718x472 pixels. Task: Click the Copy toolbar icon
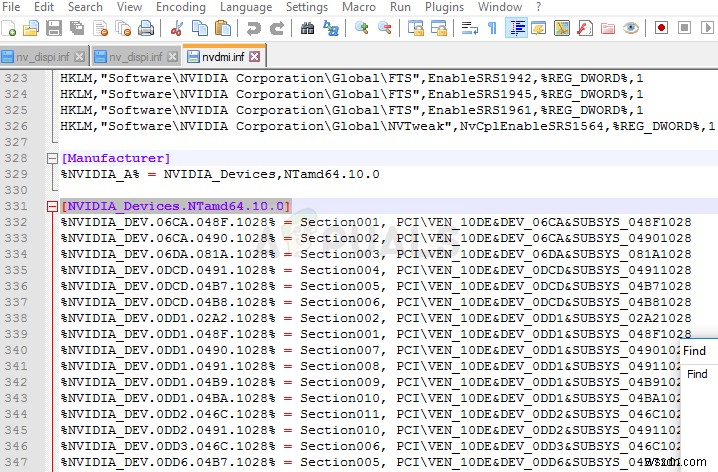tap(200, 28)
